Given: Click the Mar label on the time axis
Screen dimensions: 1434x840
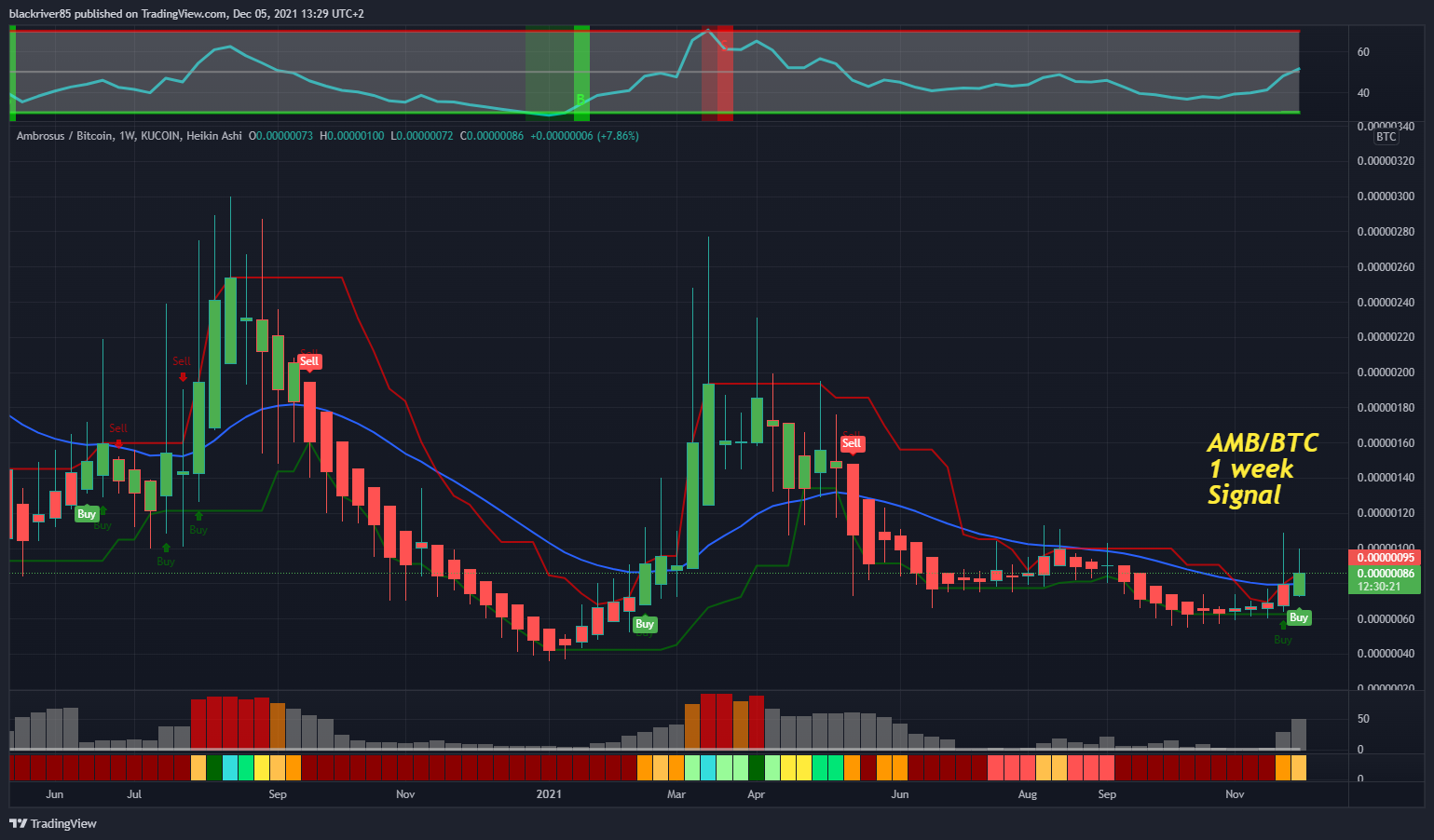Looking at the screenshot, I should [x=676, y=794].
